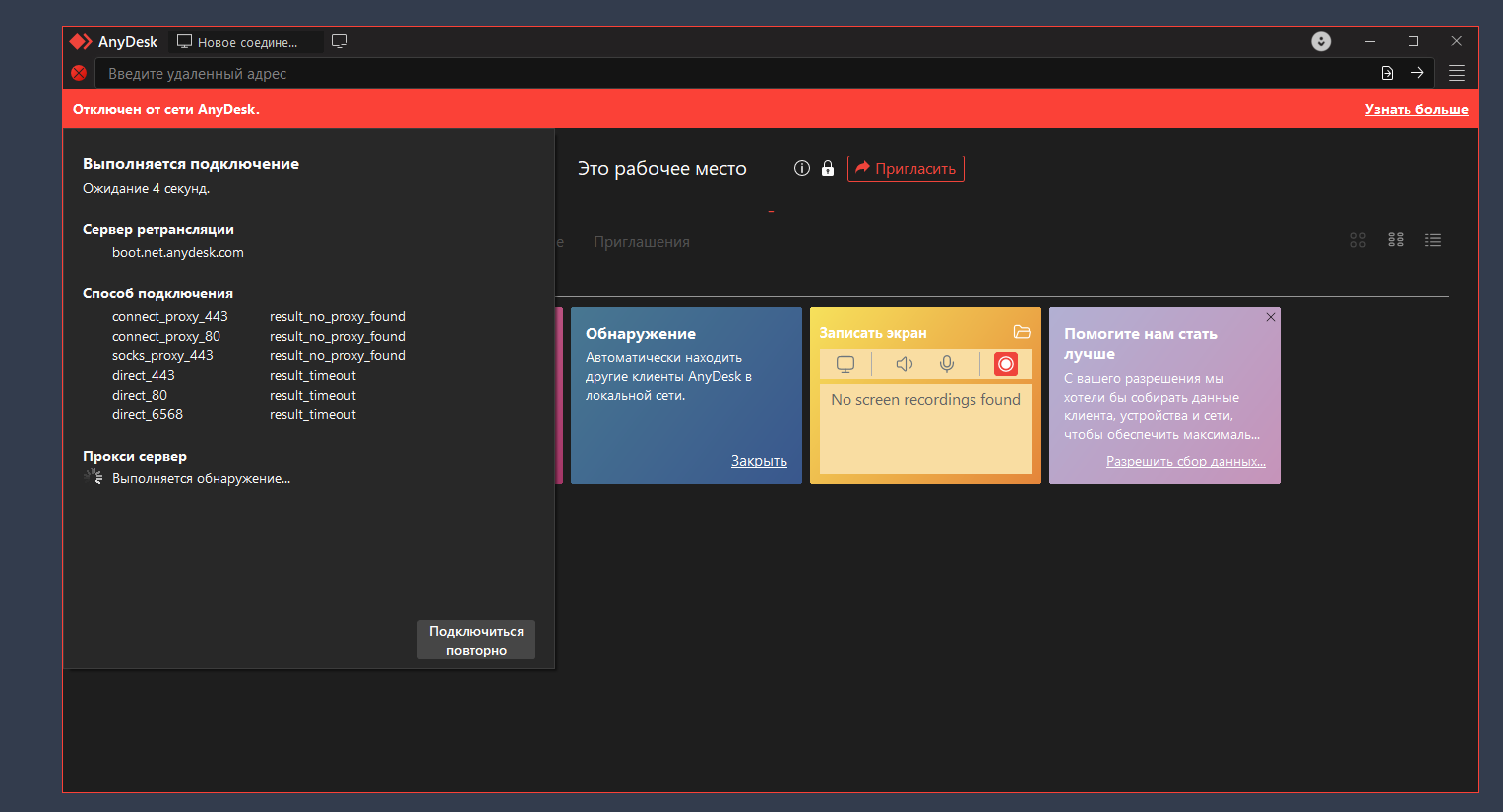Viewport: 1503px width, 812px height.
Task: Switch to the large tiles view
Action: (1358, 240)
